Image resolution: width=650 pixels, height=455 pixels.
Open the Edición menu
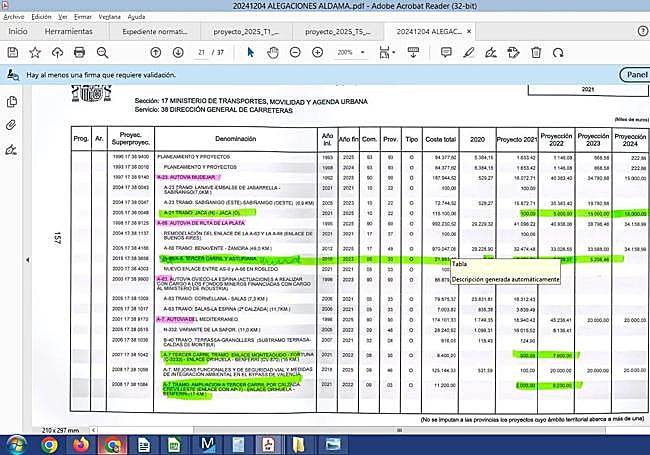[41, 17]
